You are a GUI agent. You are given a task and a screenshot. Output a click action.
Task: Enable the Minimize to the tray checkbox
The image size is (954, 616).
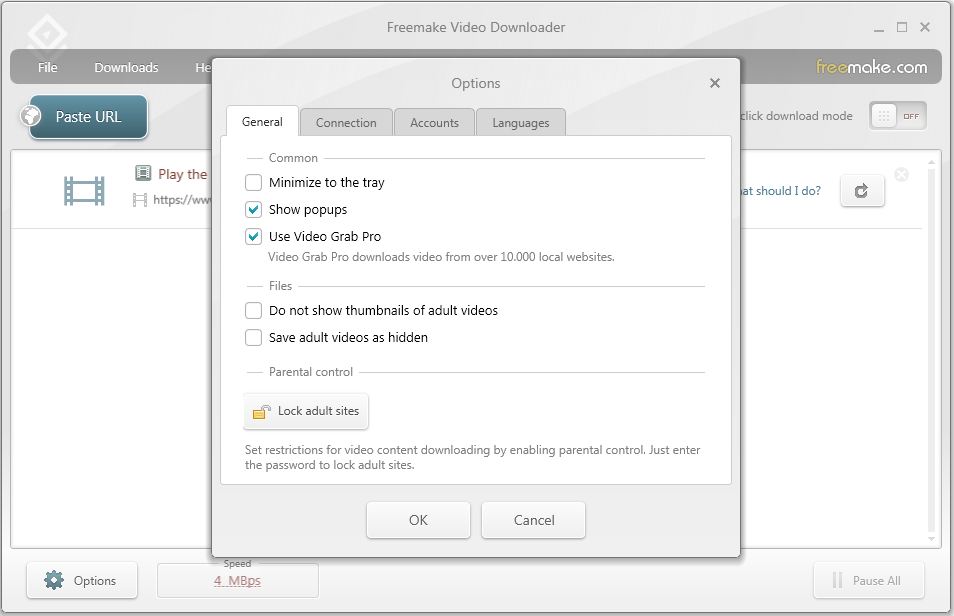tap(253, 183)
